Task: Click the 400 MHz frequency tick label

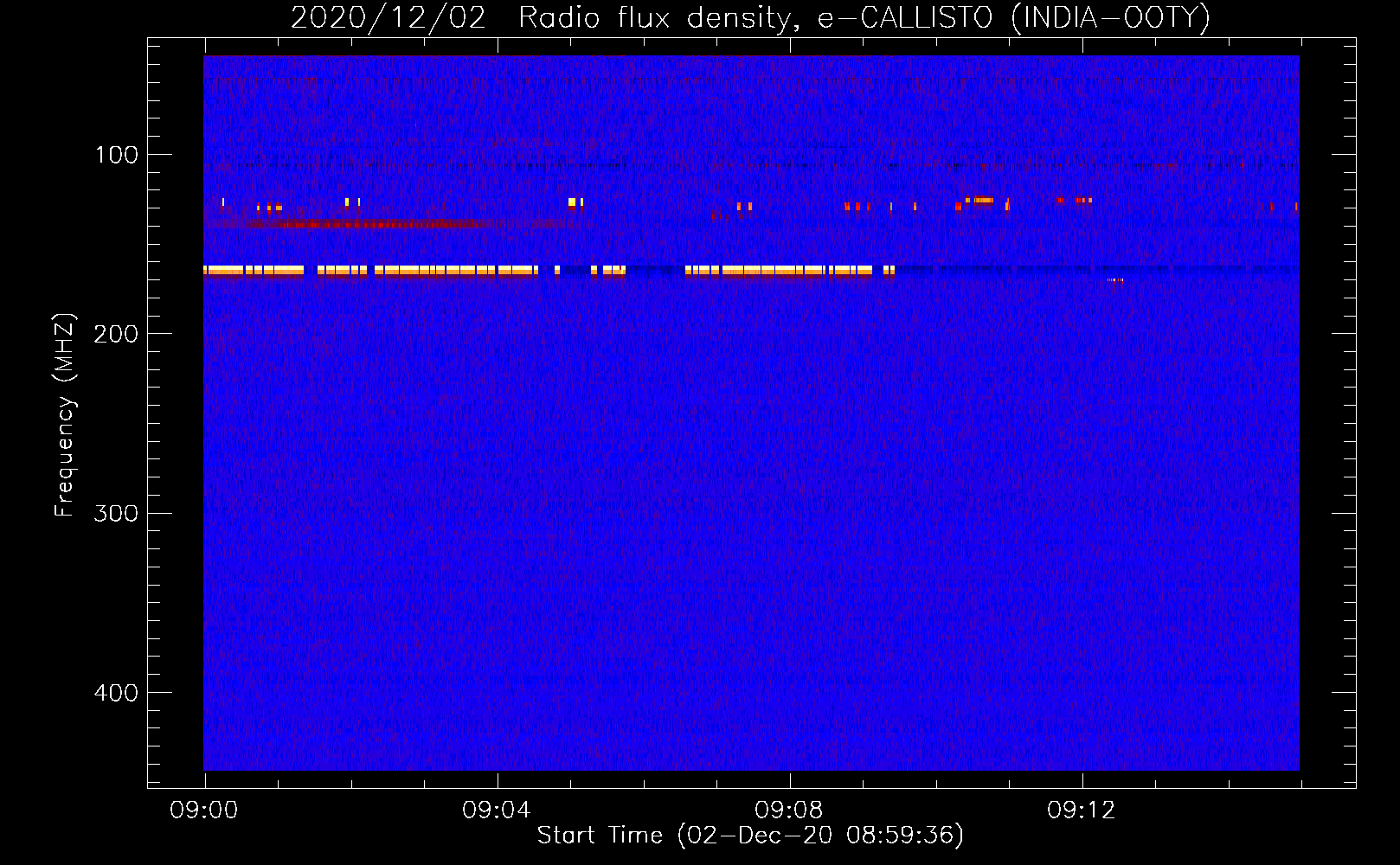Action: (x=117, y=694)
